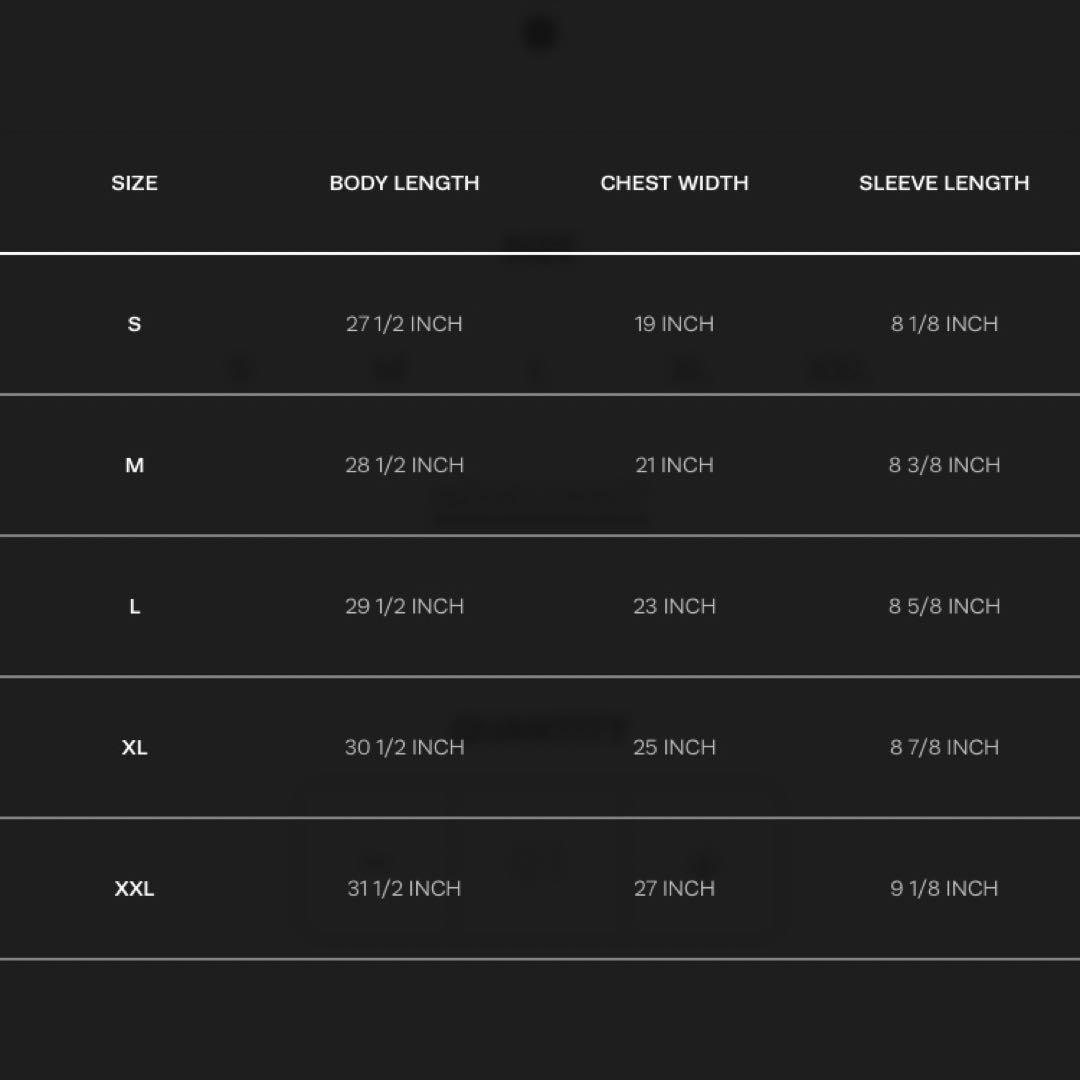Click the 19 INCH chest width cell
This screenshot has width=1080, height=1080.
pos(674,324)
